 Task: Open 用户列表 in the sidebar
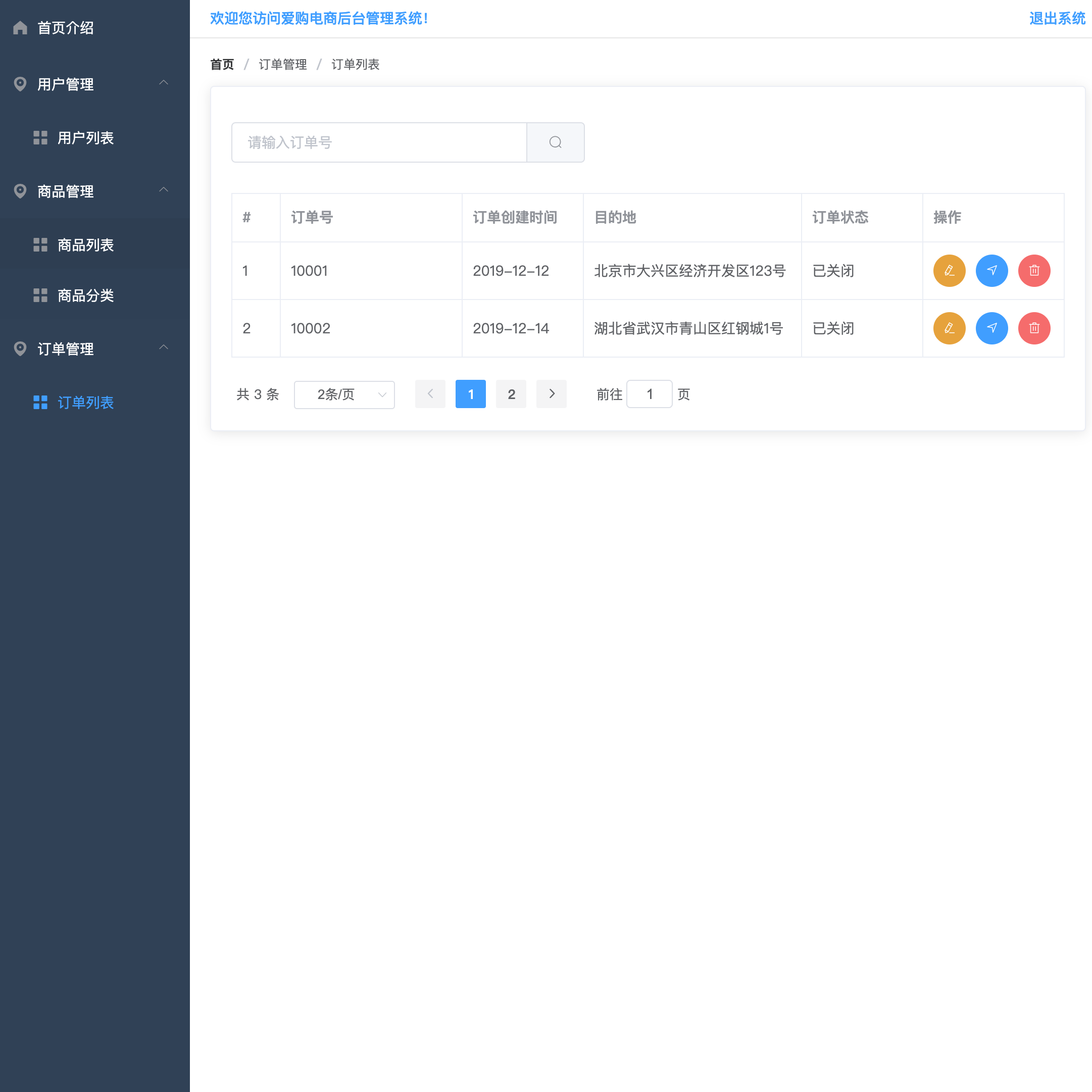click(85, 138)
